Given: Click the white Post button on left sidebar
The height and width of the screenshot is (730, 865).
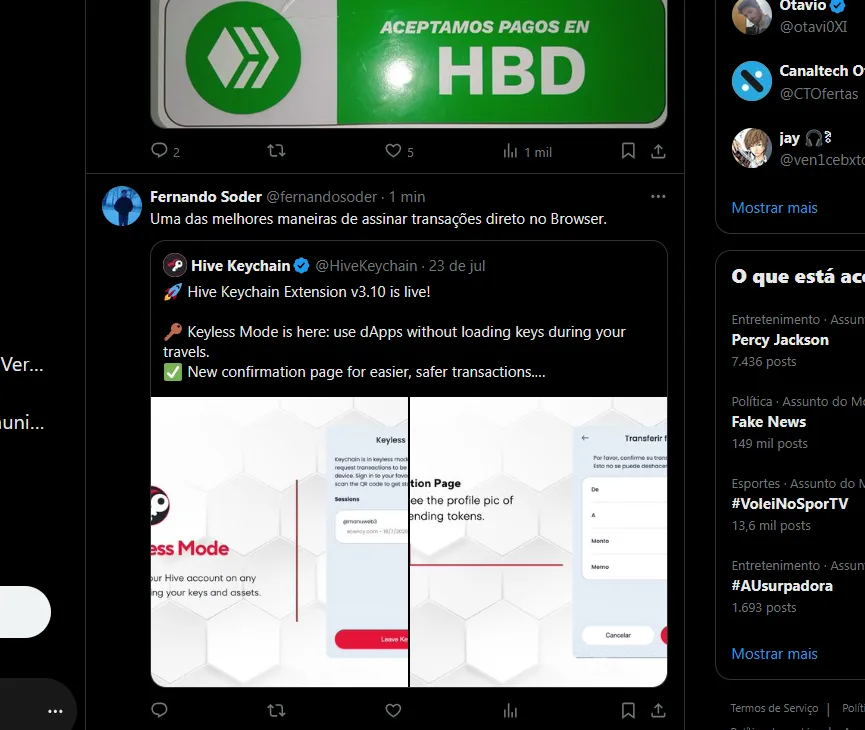Looking at the screenshot, I should coord(24,612).
